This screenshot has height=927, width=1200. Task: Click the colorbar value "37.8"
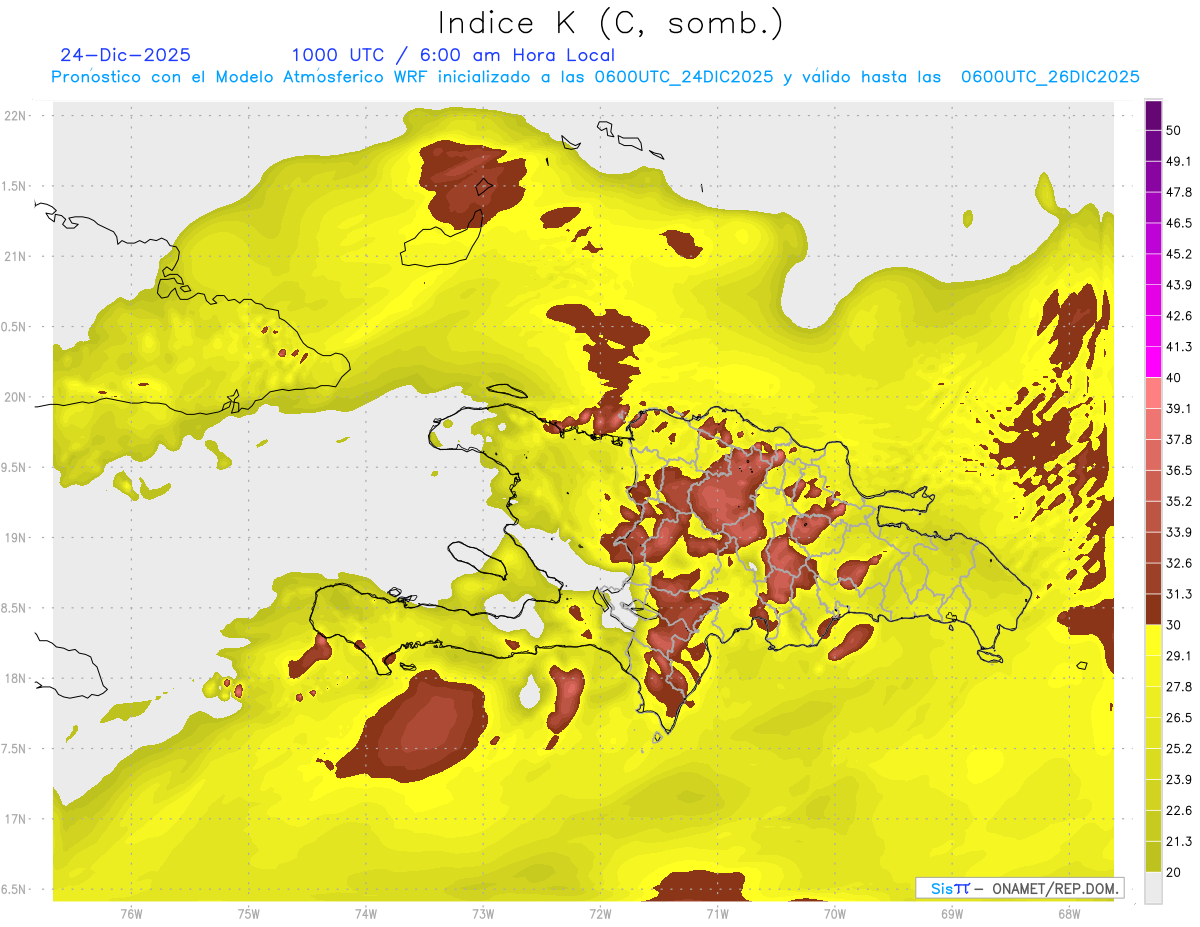[1179, 440]
